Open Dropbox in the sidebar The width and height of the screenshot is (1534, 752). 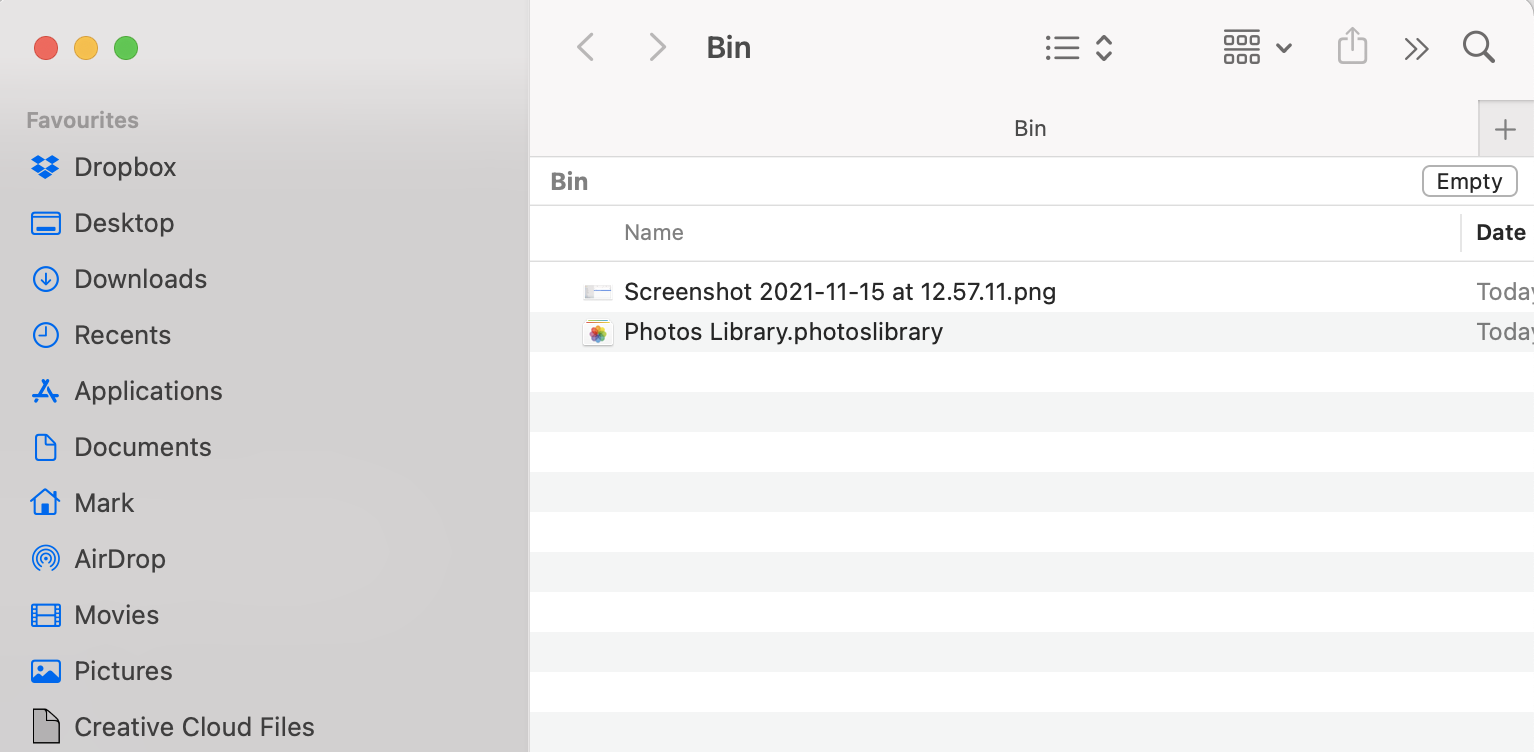(x=124, y=167)
